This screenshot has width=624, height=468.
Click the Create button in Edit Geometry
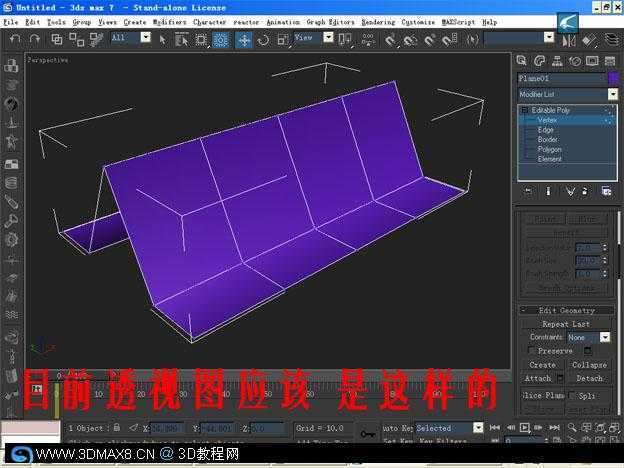coord(542,365)
